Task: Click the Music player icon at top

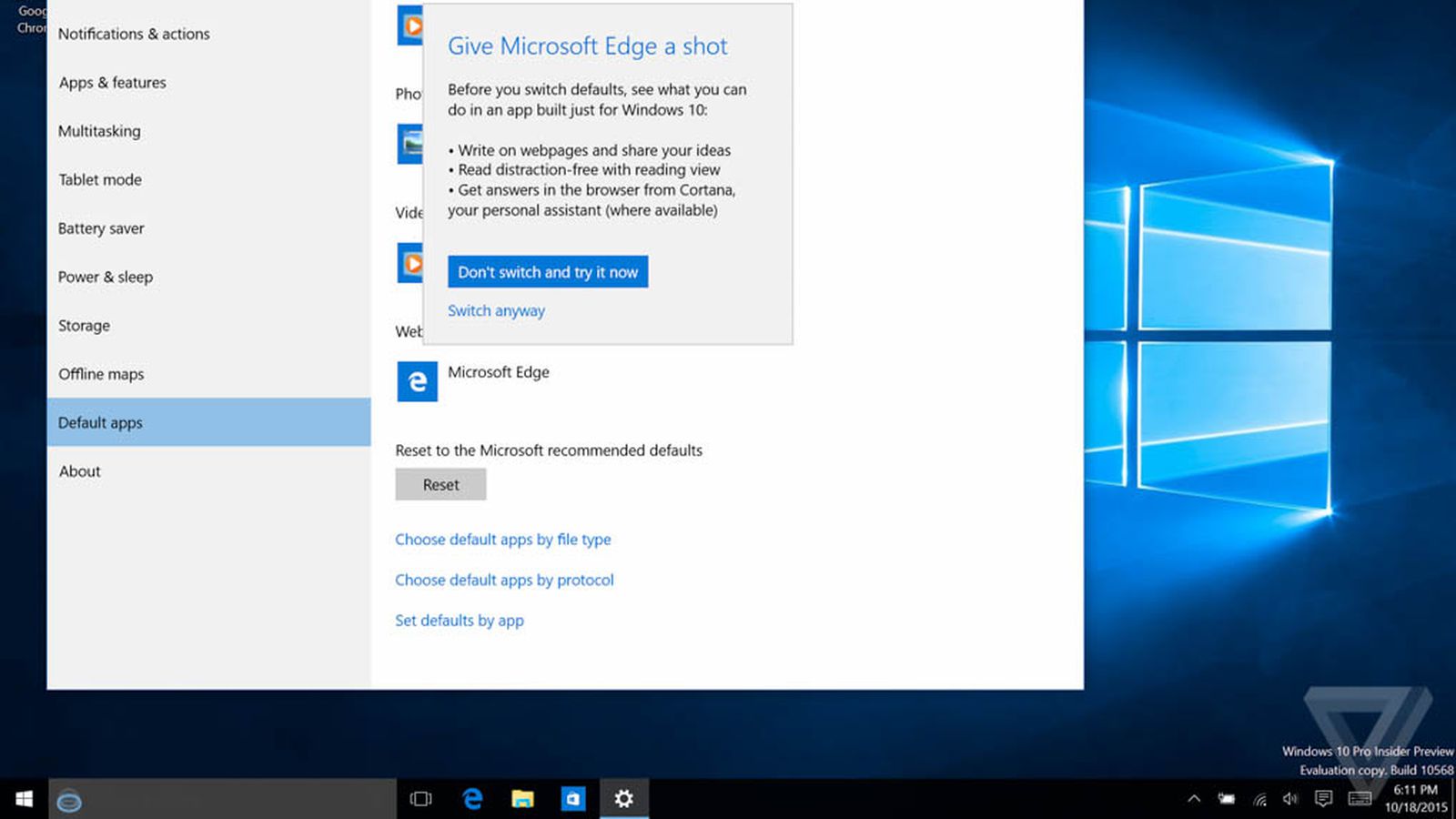Action: pos(409,25)
